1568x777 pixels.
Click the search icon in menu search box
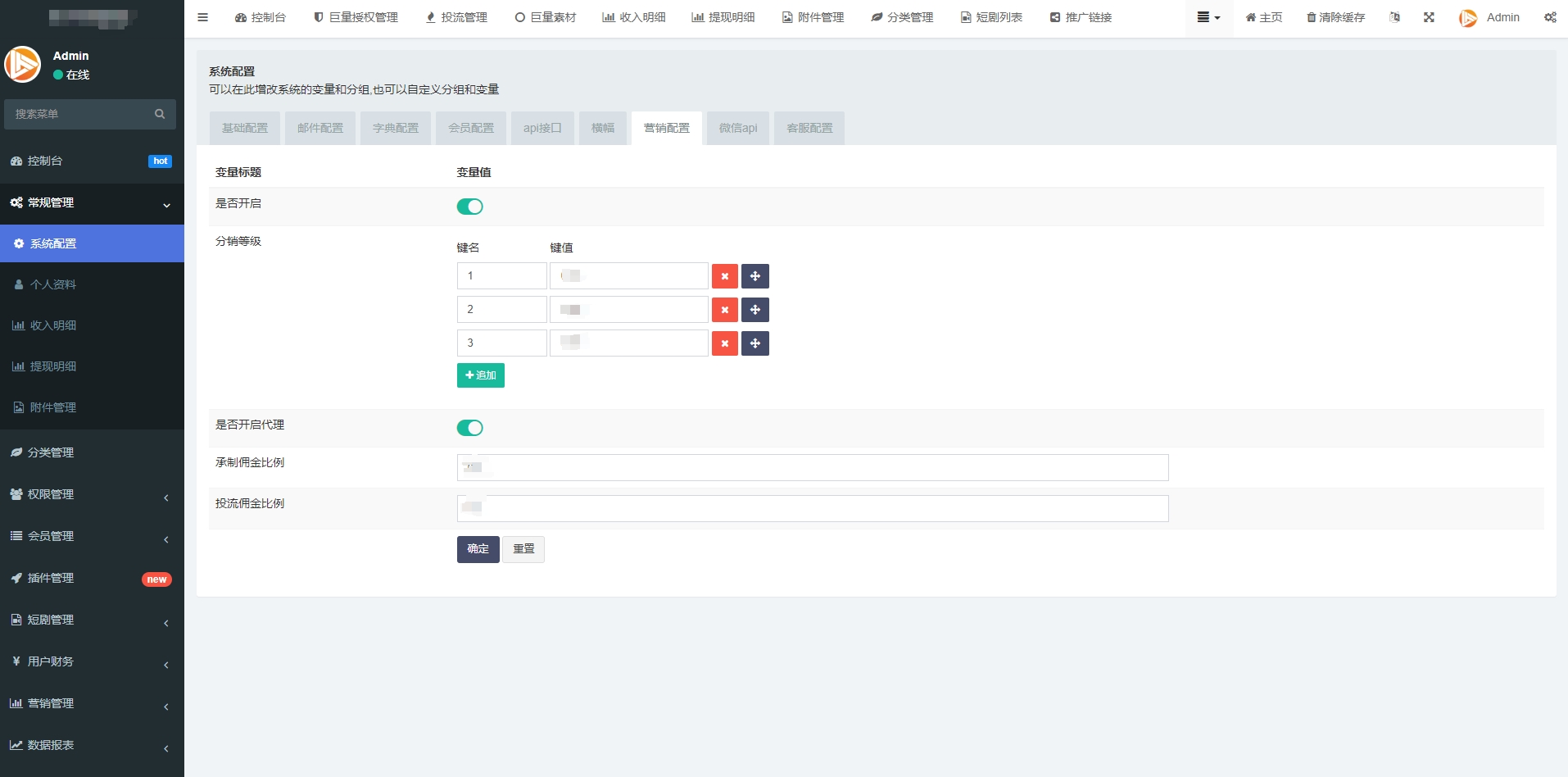(x=160, y=114)
